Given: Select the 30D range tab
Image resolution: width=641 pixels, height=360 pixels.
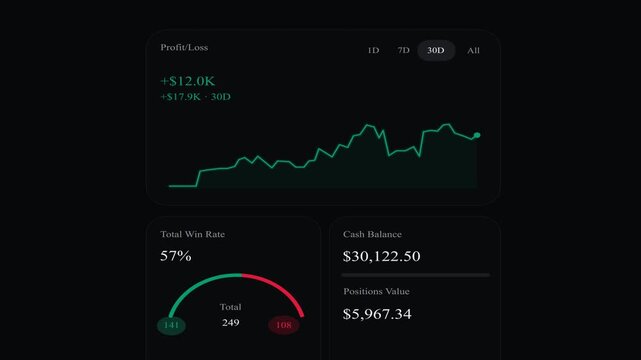Looking at the screenshot, I should (x=436, y=50).
